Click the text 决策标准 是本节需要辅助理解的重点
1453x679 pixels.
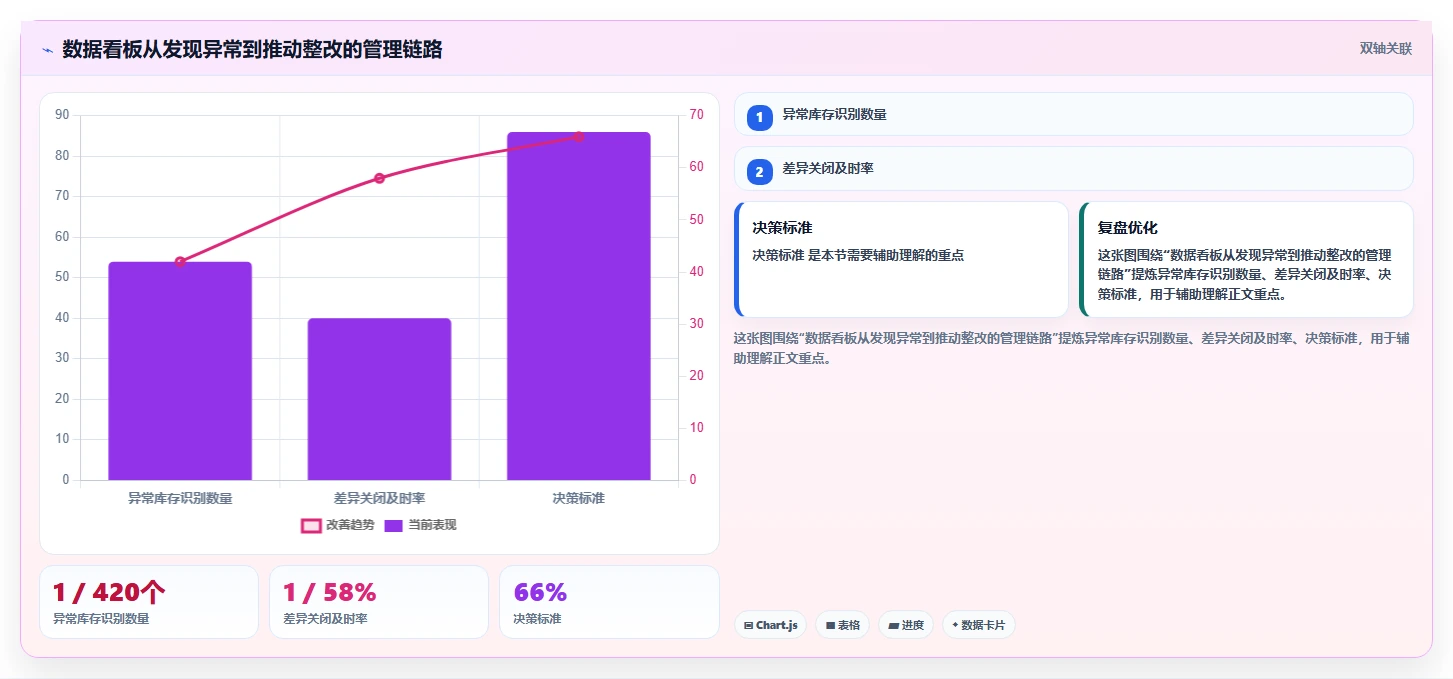pos(858,255)
